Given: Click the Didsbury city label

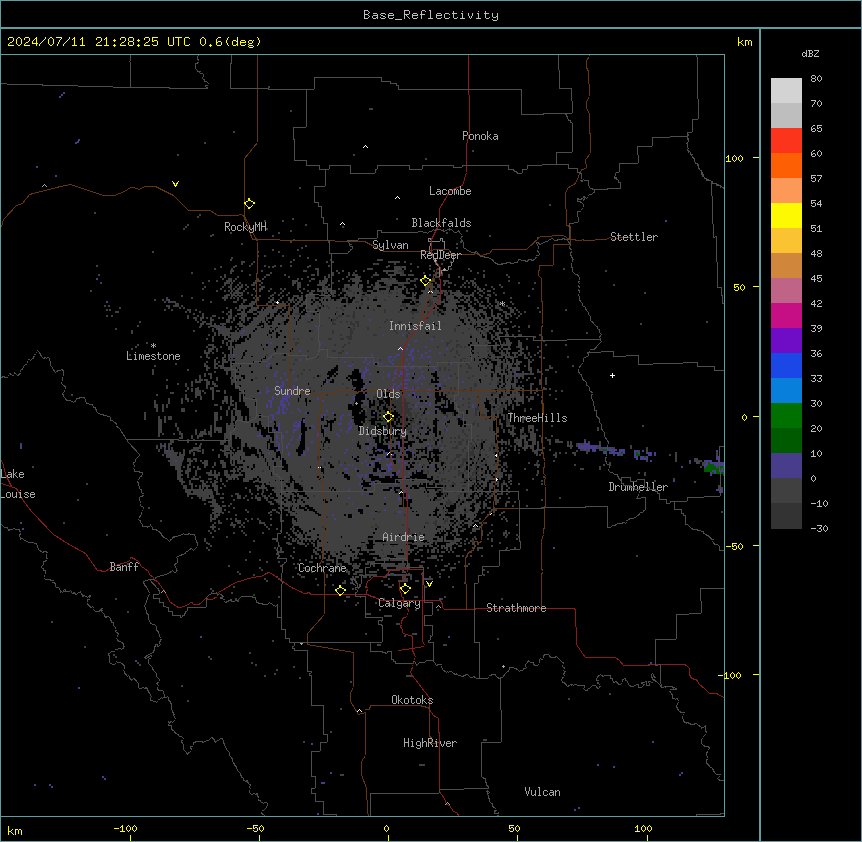Looking at the screenshot, I should point(383,431).
